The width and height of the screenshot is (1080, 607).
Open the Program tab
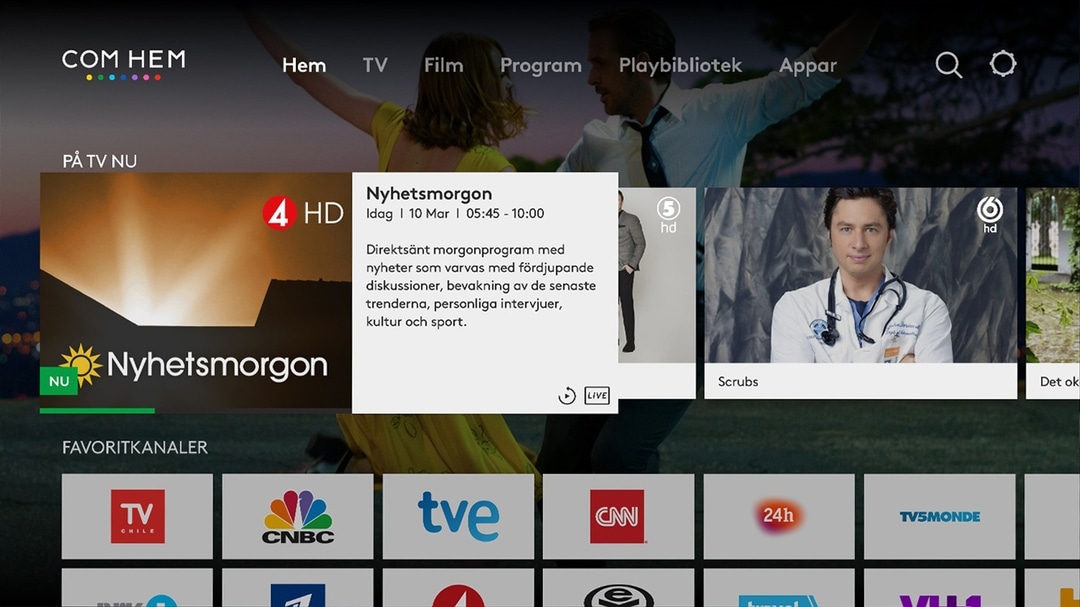[541, 66]
